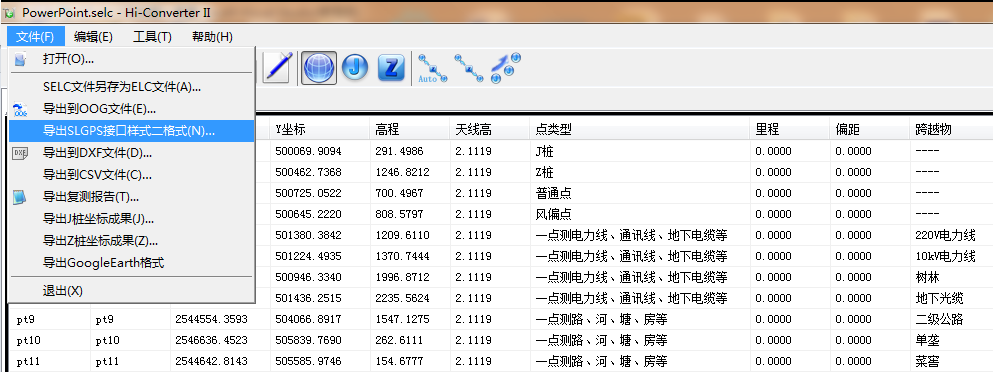This screenshot has width=993, height=372.
Task: Select the first-column pt9 cell
Action: pyautogui.click(x=49, y=319)
